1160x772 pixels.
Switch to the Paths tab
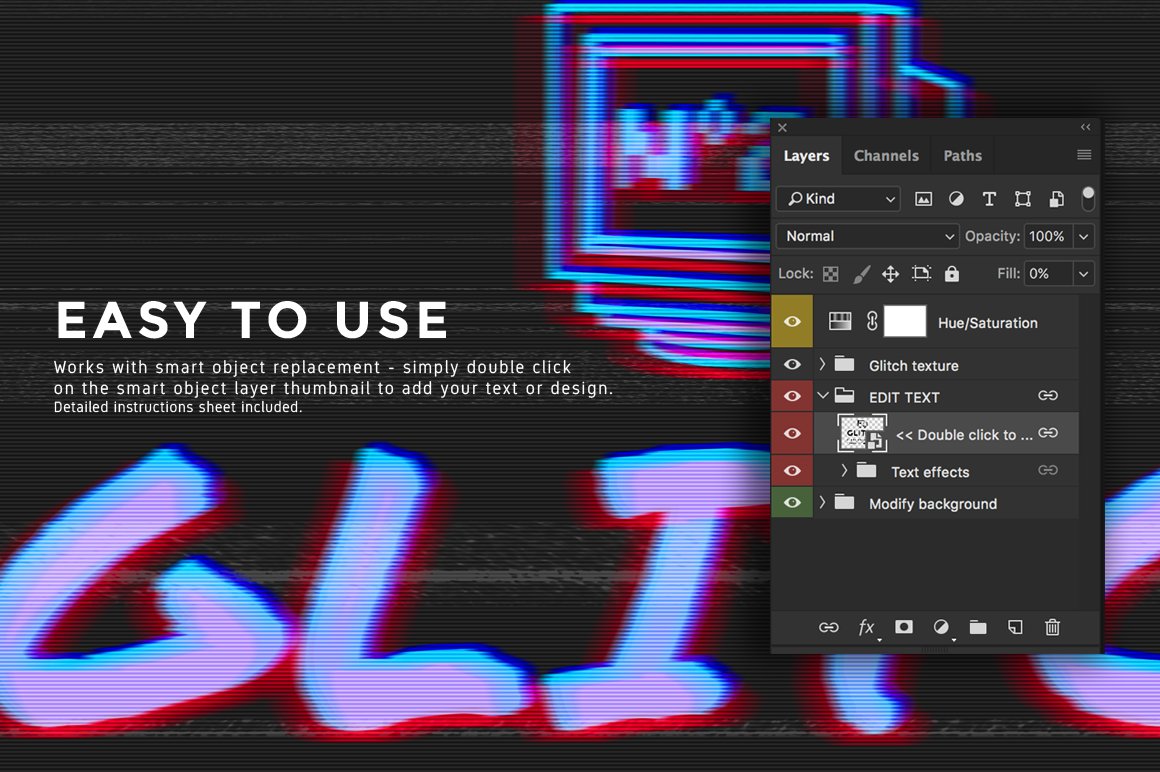coord(962,156)
